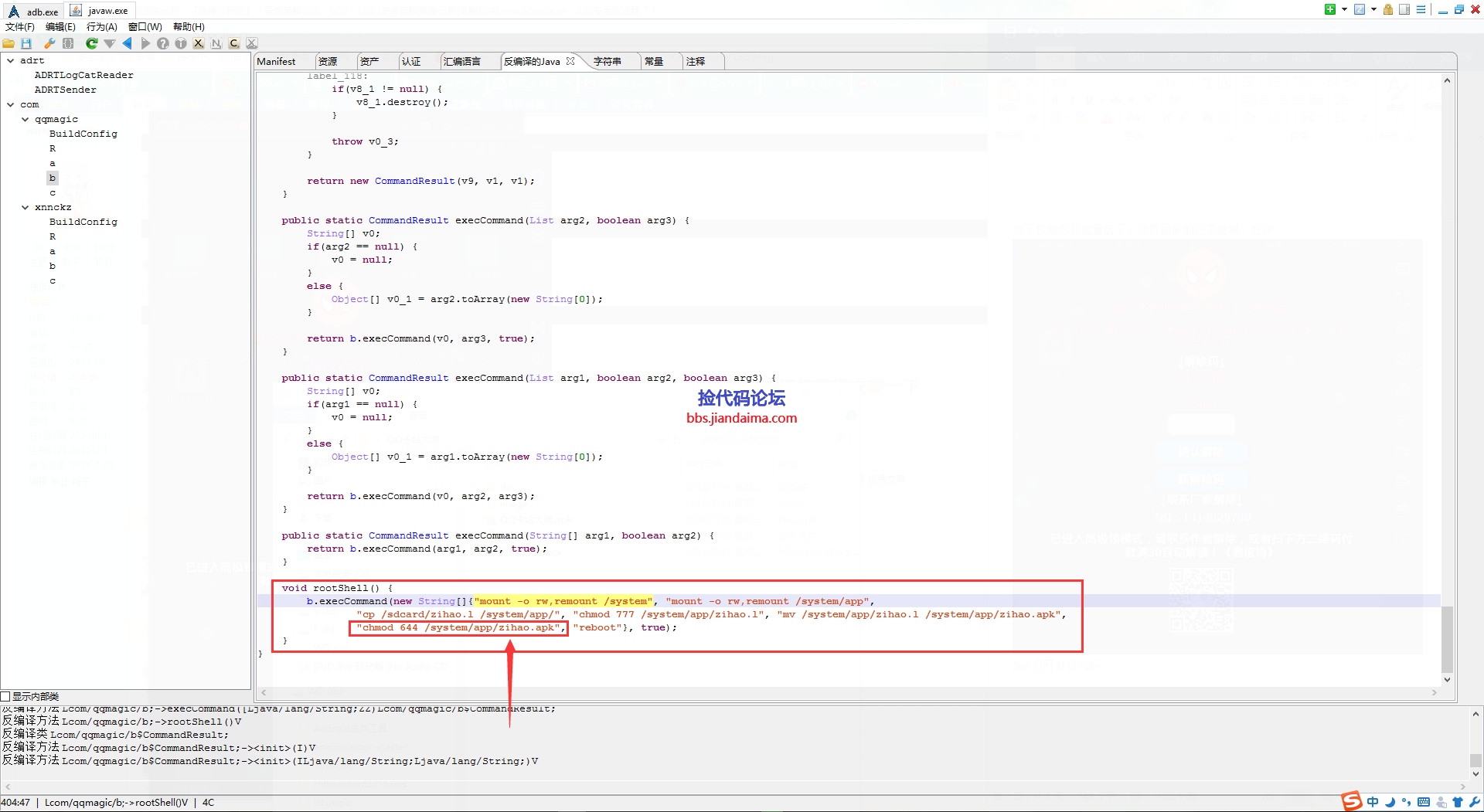This screenshot has height=812, width=1484.
Task: Click the C comment toolbar icon
Action: click(234, 44)
